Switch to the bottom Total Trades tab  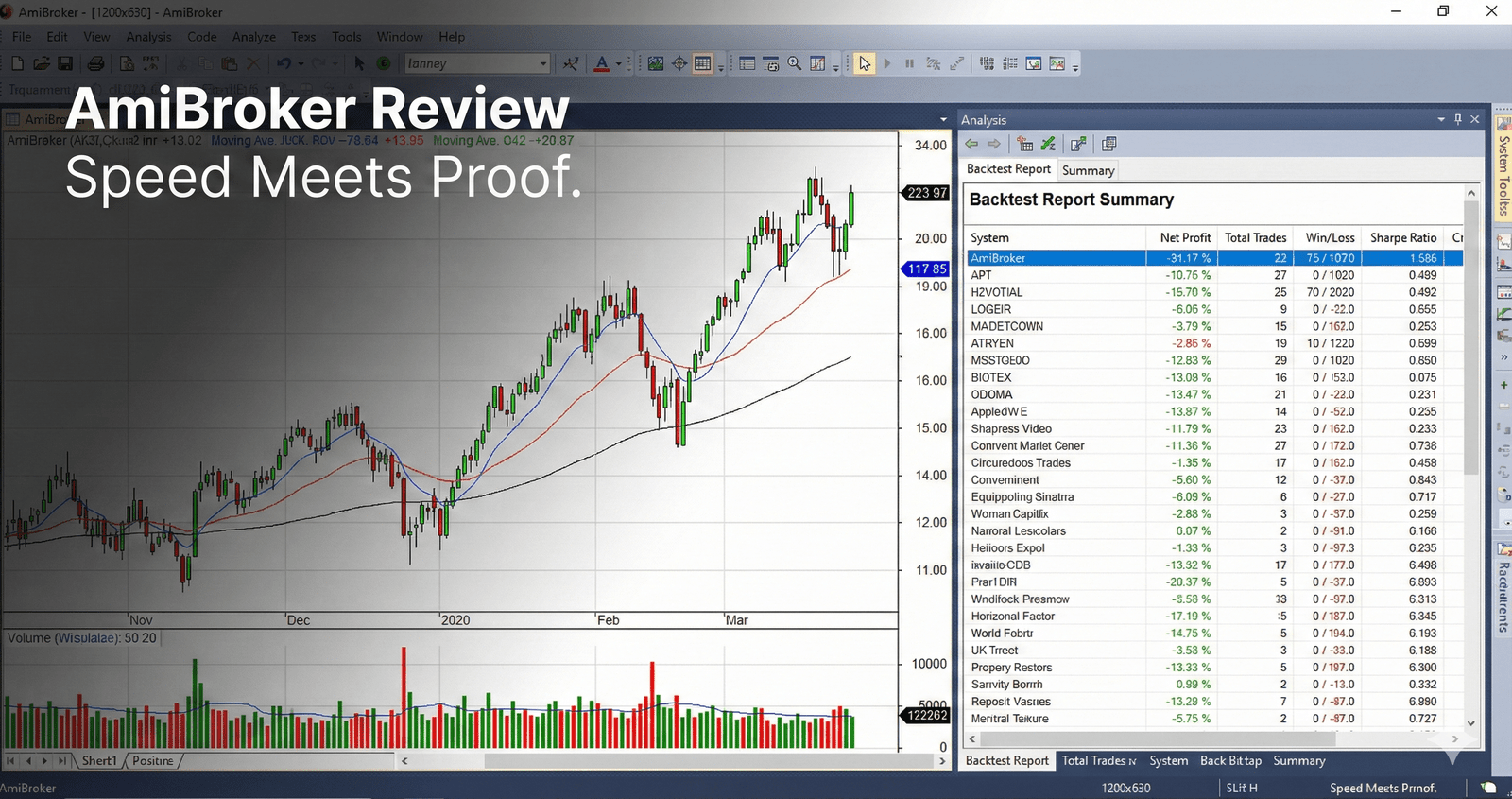pyautogui.click(x=1099, y=760)
